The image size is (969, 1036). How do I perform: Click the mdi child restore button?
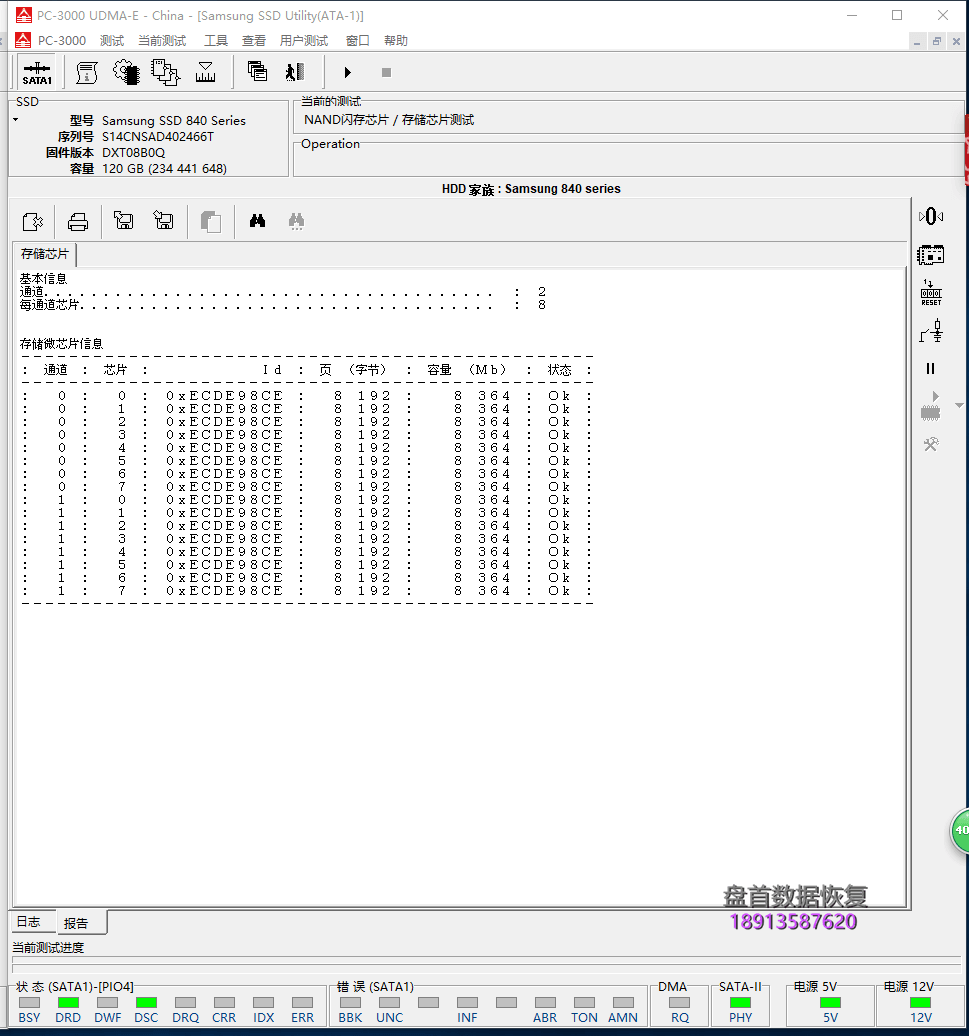(937, 41)
